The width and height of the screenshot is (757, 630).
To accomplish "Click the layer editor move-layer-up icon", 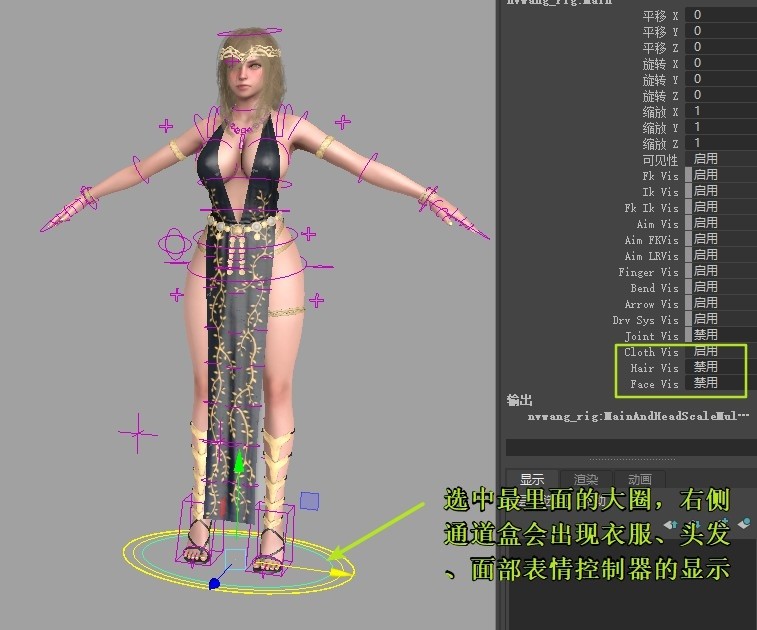I will pyautogui.click(x=671, y=524).
